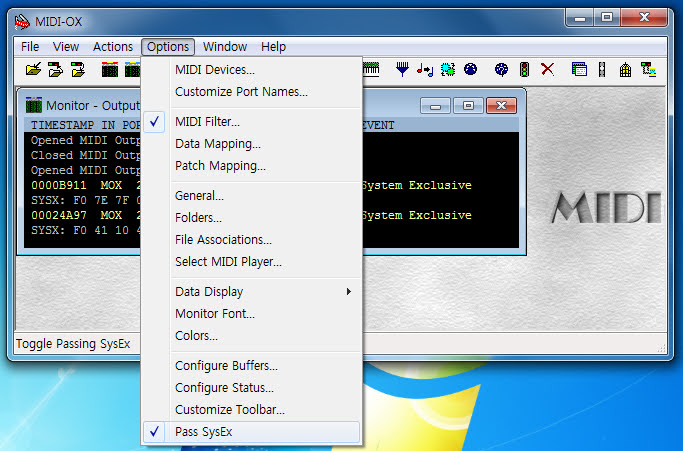This screenshot has width=683, height=451.
Task: Click the blue MIDI connector with question mark icon
Action: pos(501,69)
